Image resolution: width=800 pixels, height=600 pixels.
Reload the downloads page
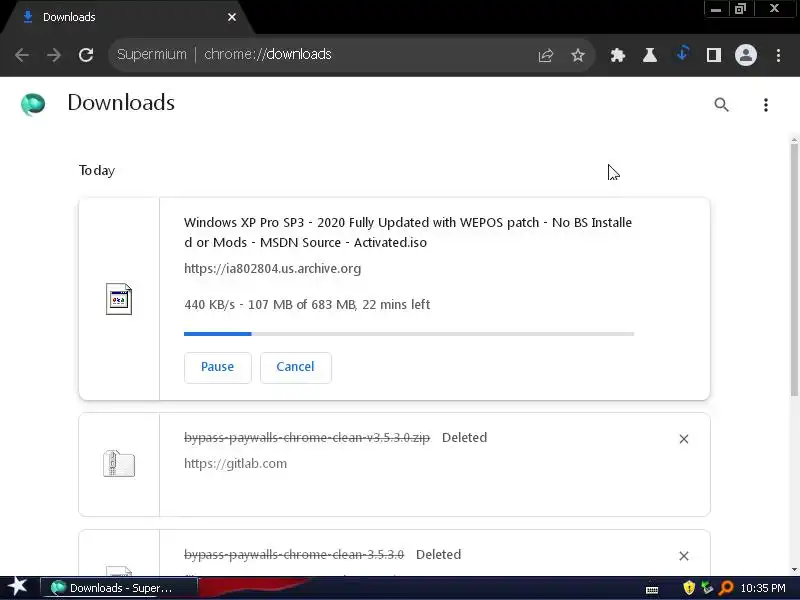[86, 55]
